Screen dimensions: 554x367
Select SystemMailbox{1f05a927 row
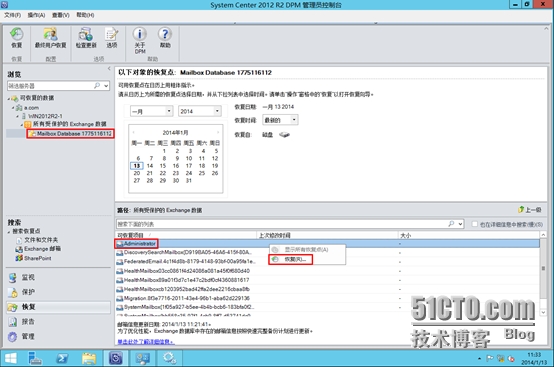(328, 307)
